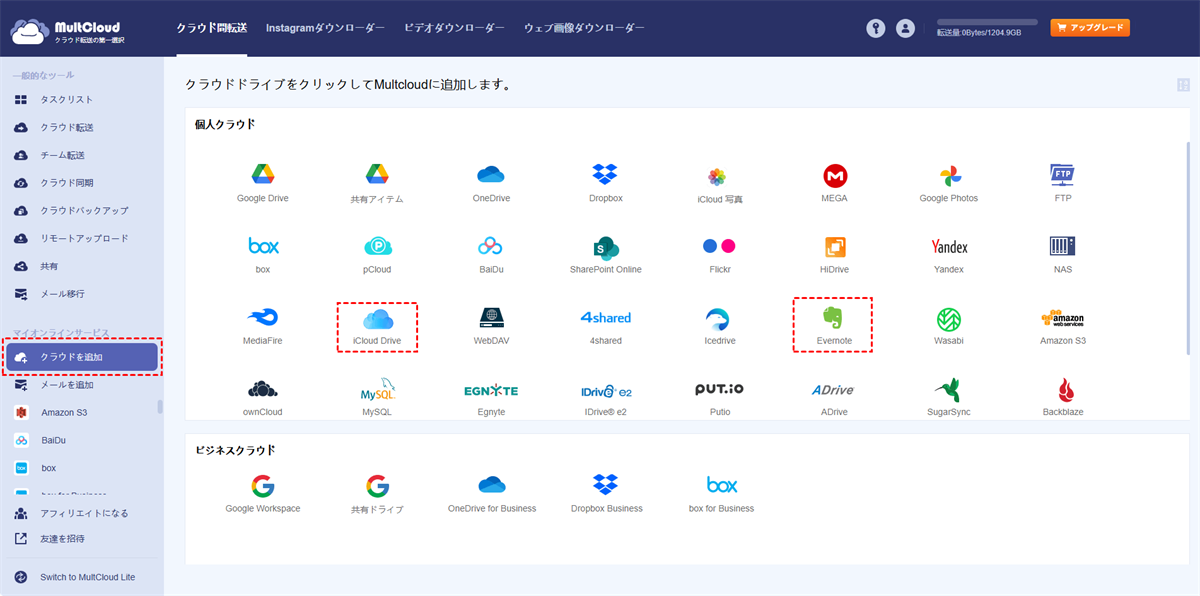
Task: Add Google Workspace business cloud
Action: coord(262,493)
